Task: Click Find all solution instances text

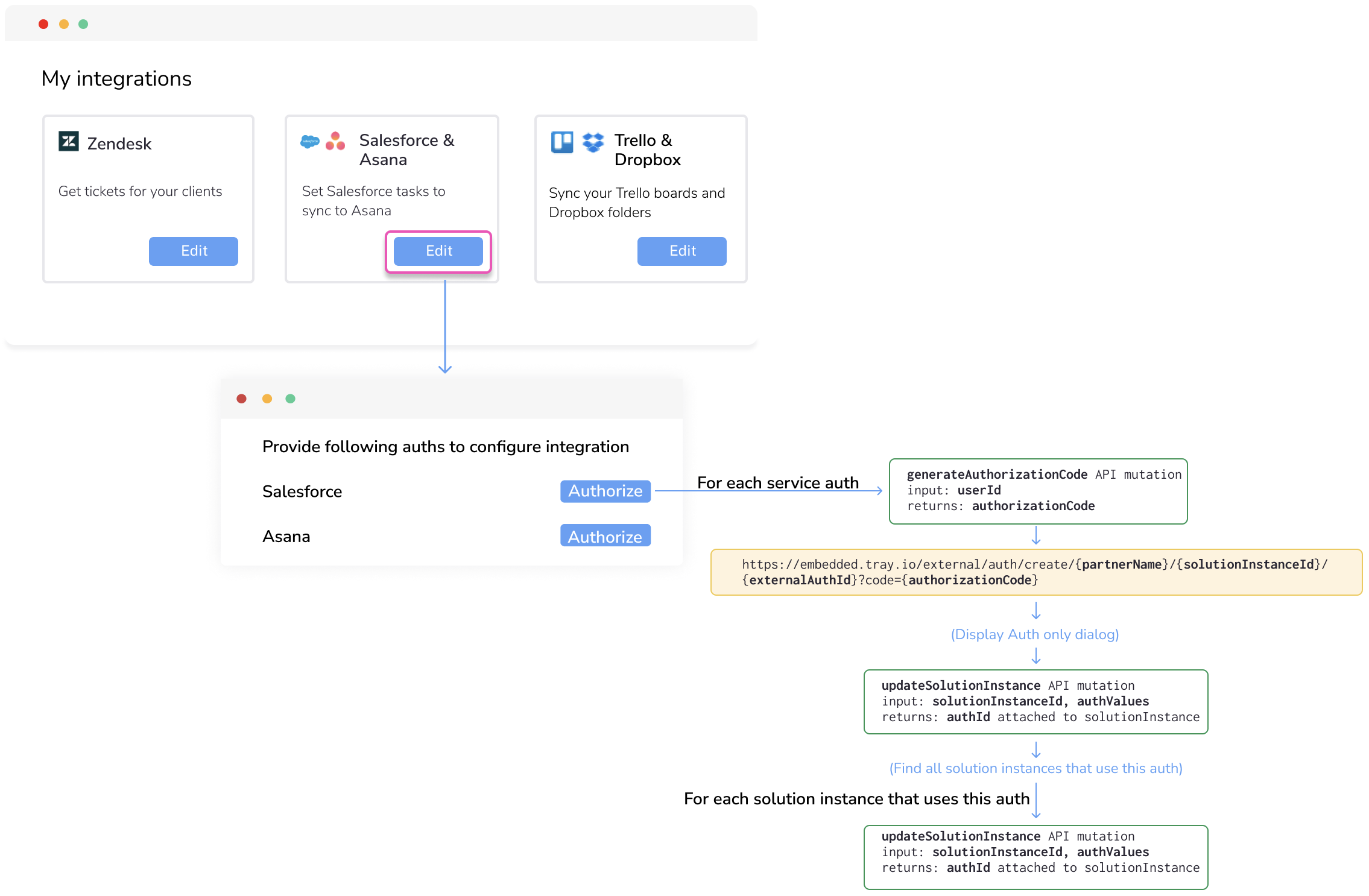Action: [x=1035, y=768]
